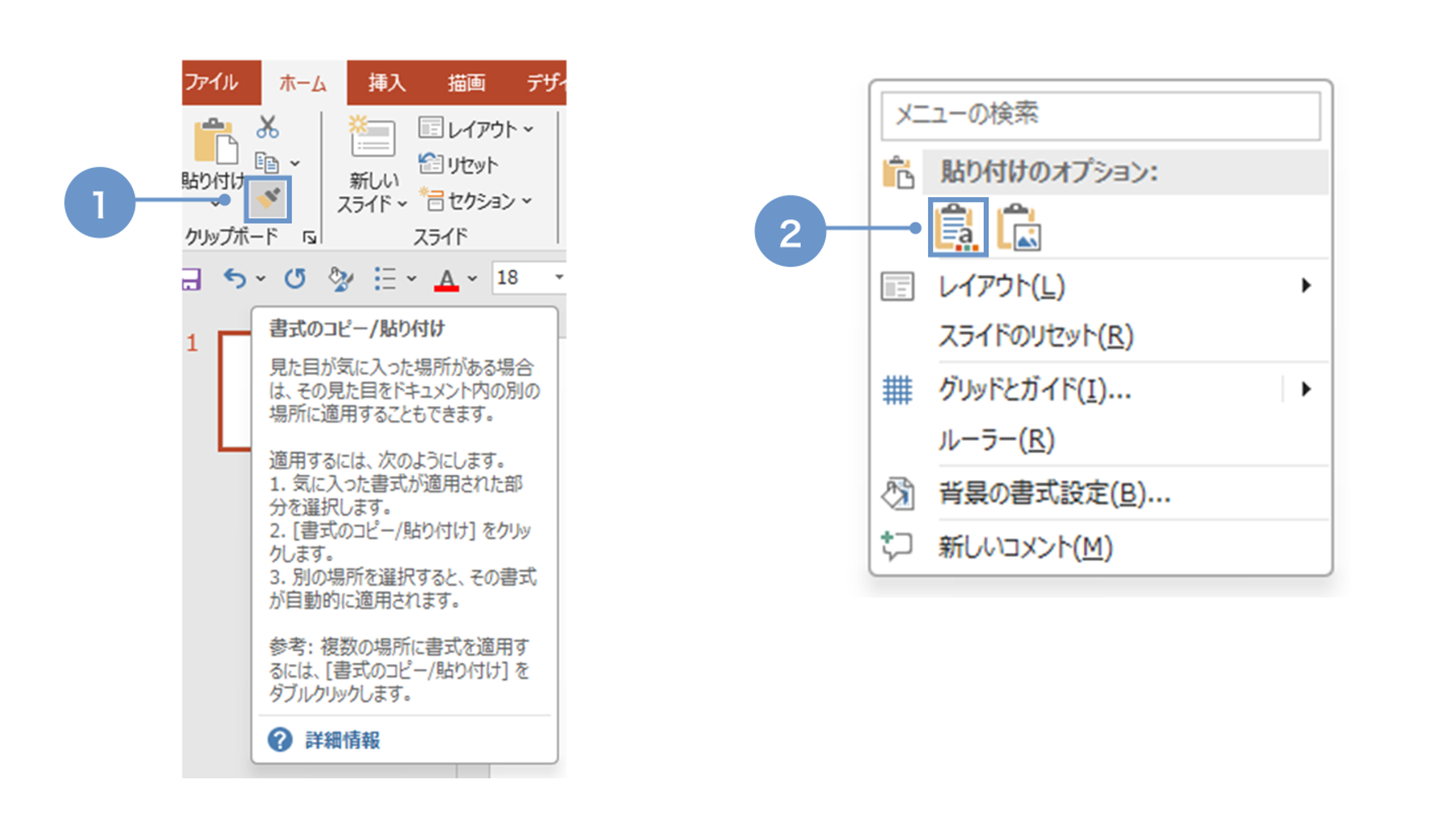
Task: Expand the 新しいスライド dropdown
Action: (x=403, y=204)
